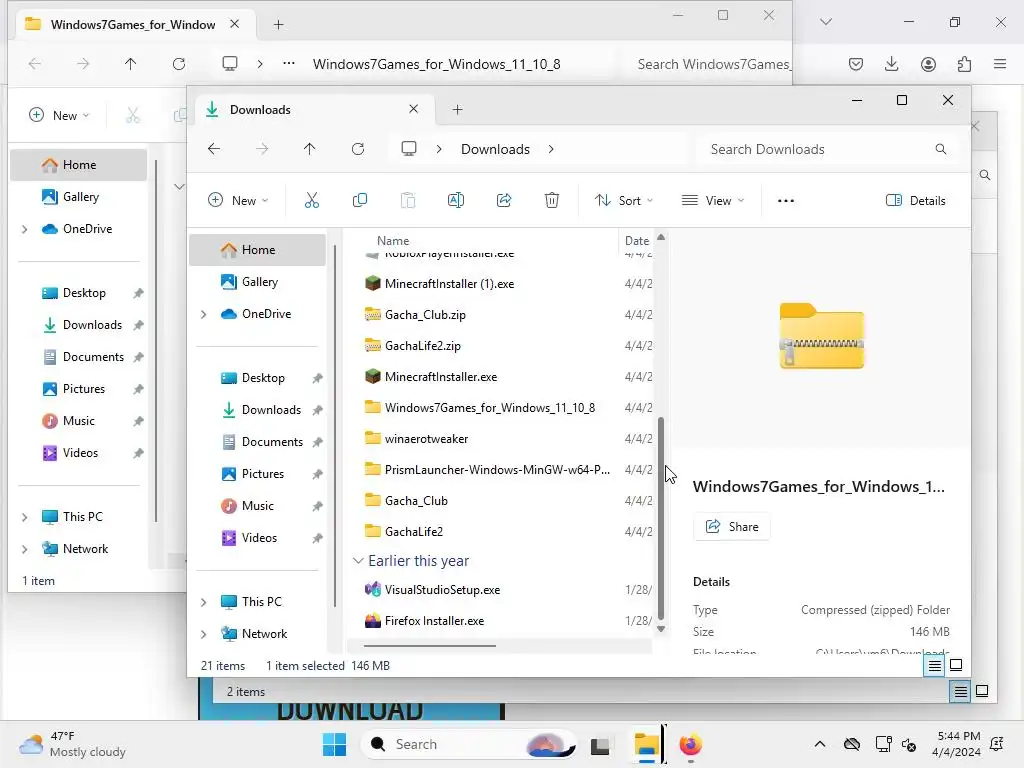Switch to details list view in Downloads status bar
Image resolution: width=1024 pixels, height=768 pixels.
(x=935, y=665)
